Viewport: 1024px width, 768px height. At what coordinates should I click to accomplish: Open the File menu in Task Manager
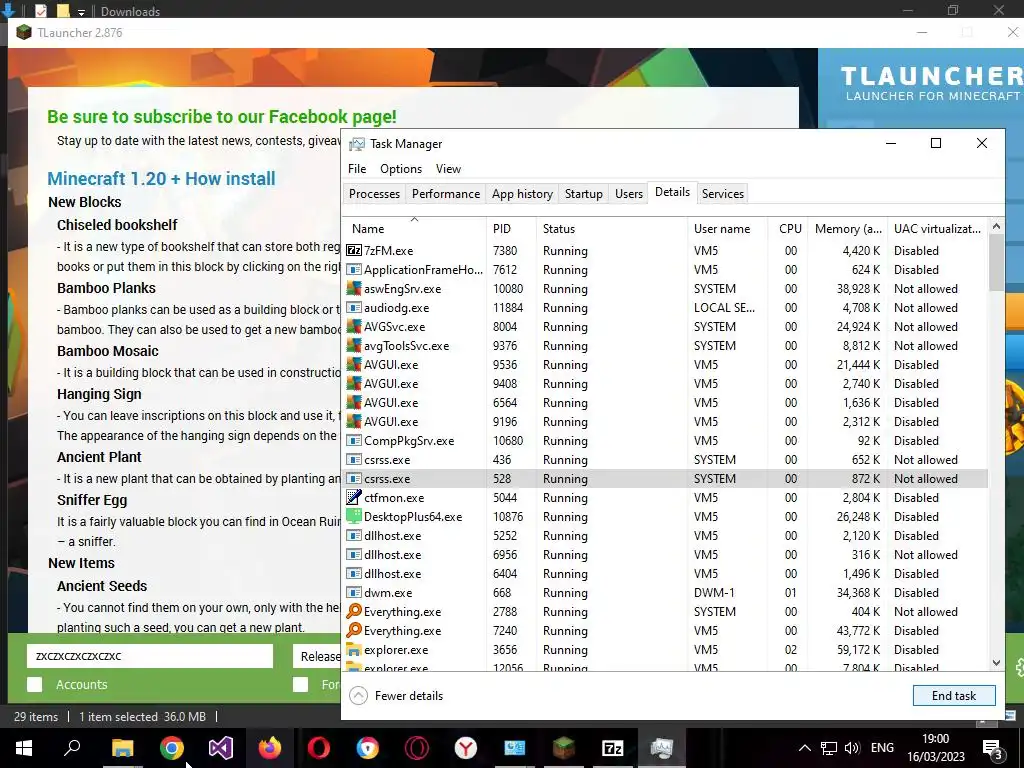pyautogui.click(x=357, y=168)
